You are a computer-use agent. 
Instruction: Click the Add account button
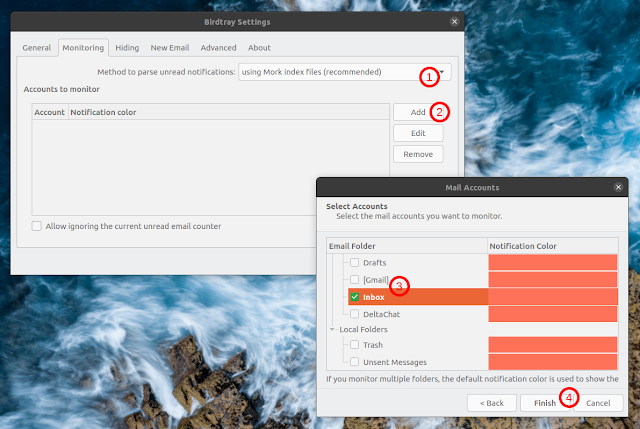pyautogui.click(x=417, y=112)
